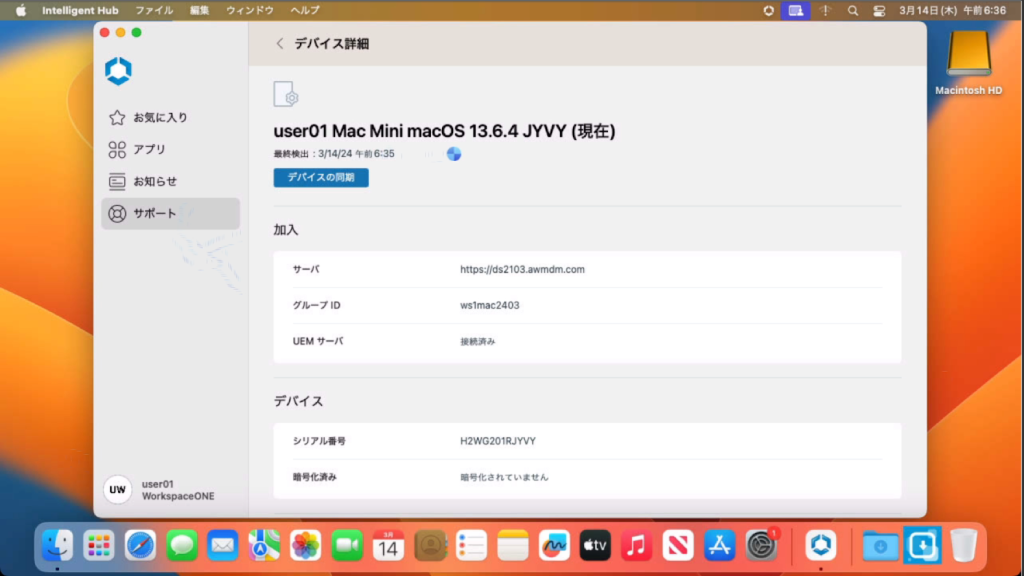Open Calendar from the Dock
Viewport: 1024px width, 576px height.
pyautogui.click(x=388, y=545)
